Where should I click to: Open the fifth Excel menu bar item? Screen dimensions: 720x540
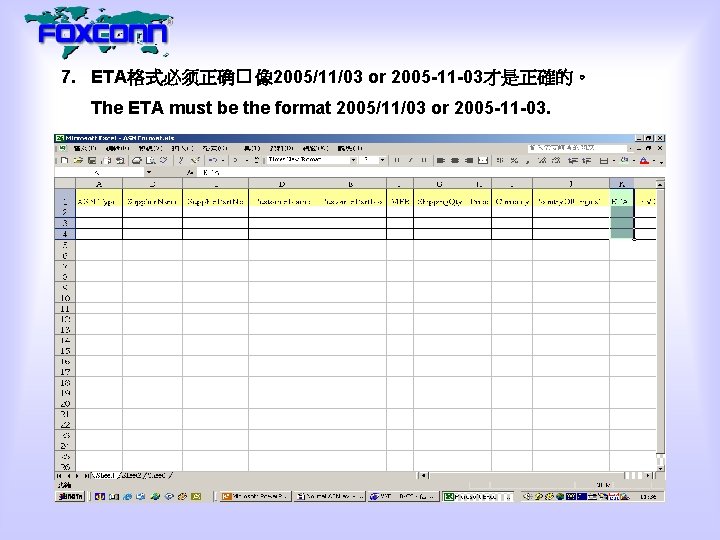[215, 148]
